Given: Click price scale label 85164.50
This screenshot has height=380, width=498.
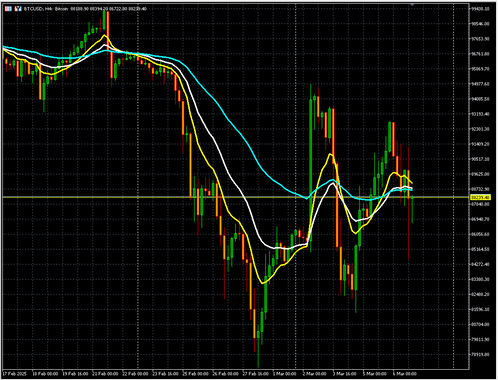Looking at the screenshot, I should 480,249.
